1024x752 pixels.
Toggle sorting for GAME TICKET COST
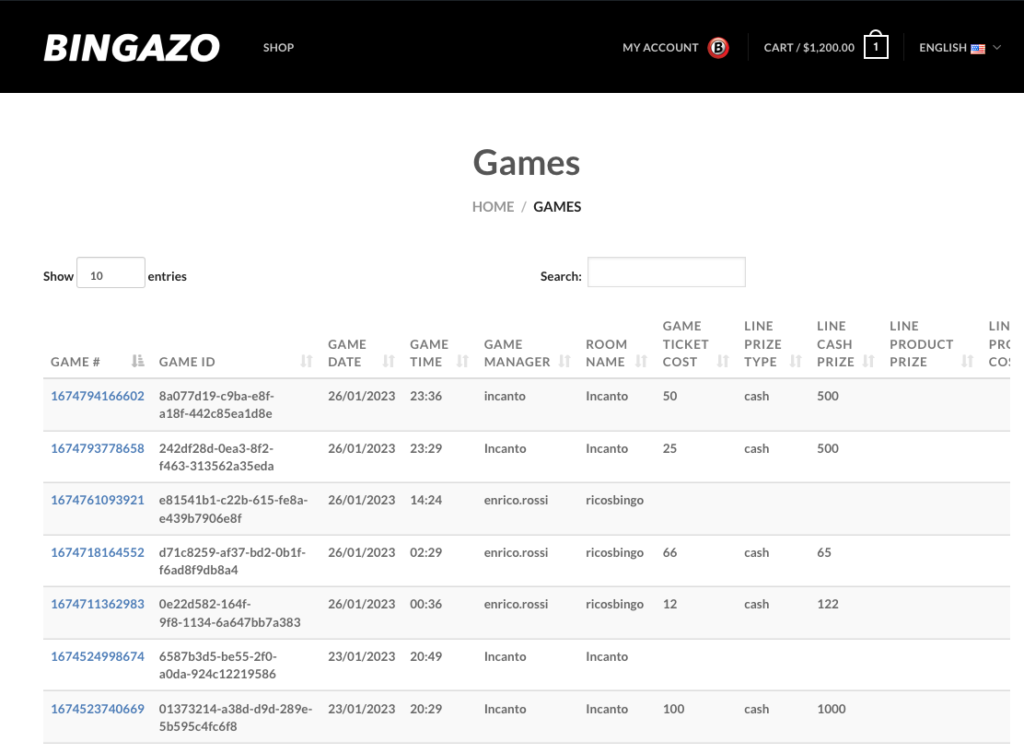tap(722, 361)
